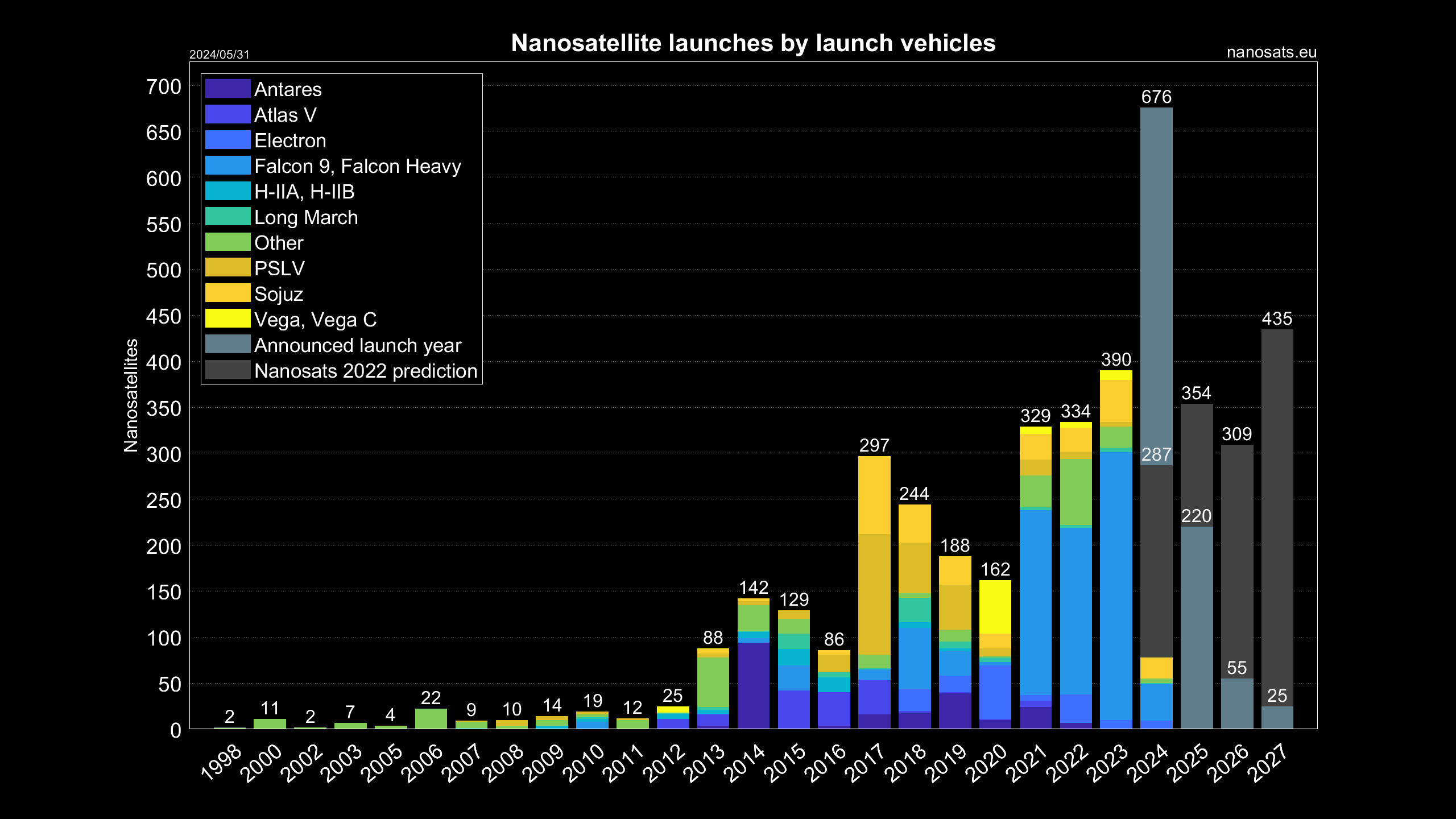The image size is (1456, 819).
Task: Click the Long March legend label
Action: click(x=306, y=217)
